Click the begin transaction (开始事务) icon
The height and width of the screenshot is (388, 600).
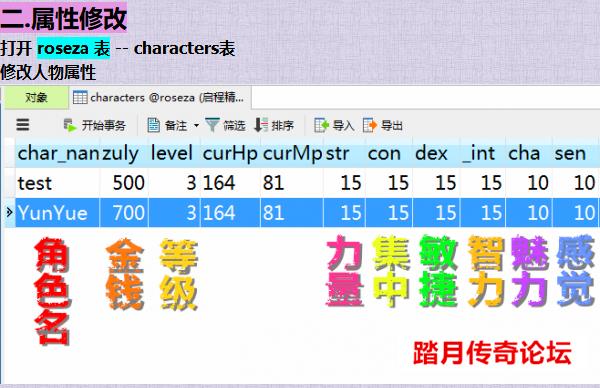point(70,125)
